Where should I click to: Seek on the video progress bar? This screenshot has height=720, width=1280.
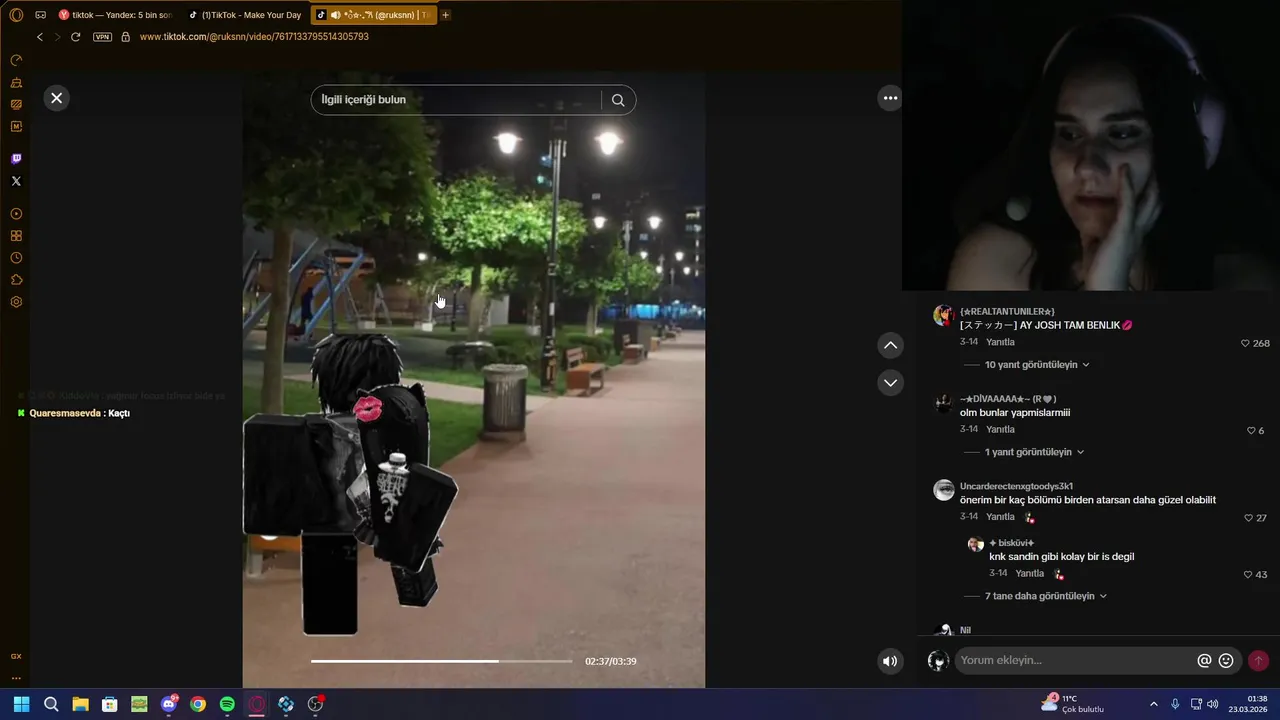[441, 661]
